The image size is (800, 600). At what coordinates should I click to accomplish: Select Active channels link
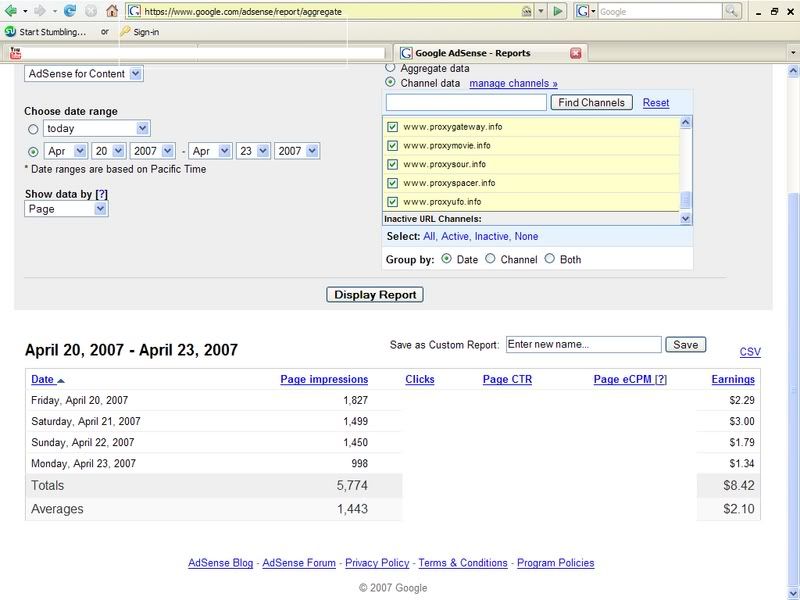pos(455,236)
